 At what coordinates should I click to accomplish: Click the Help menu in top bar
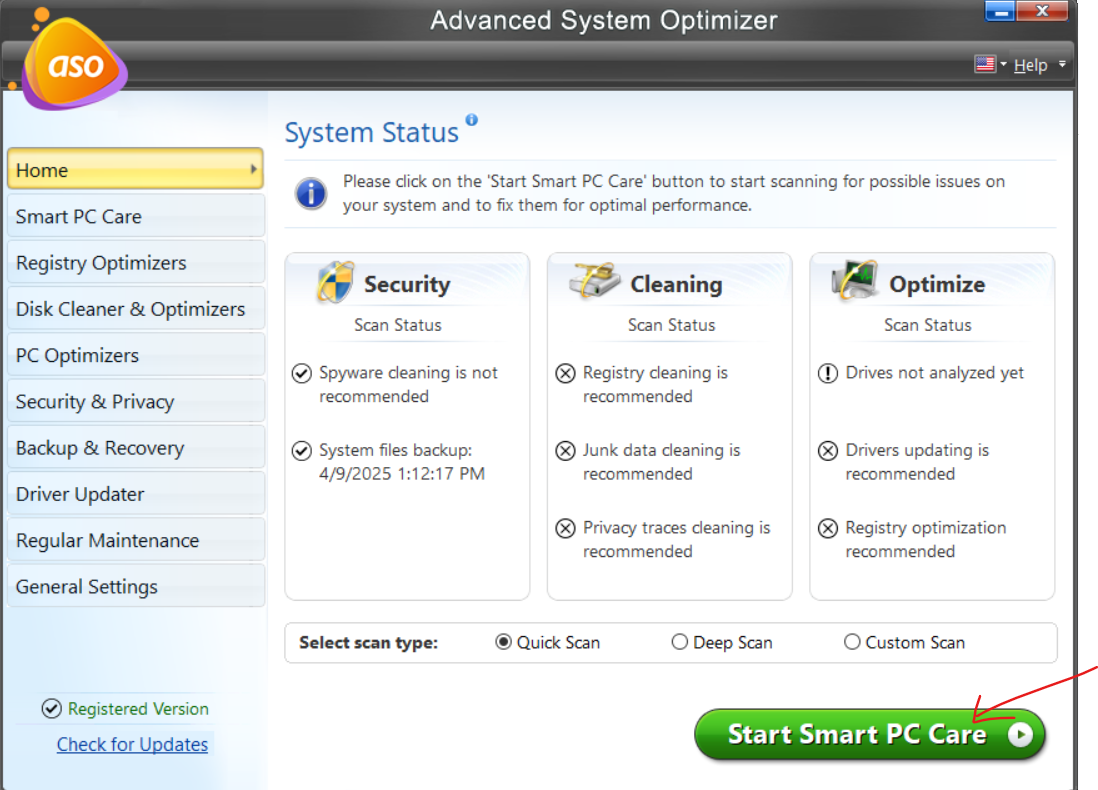[1030, 65]
